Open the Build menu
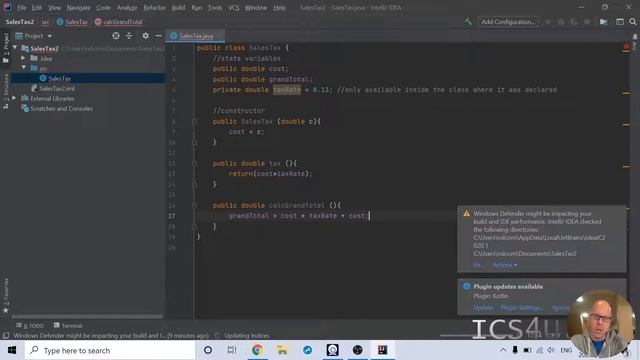 (178, 8)
